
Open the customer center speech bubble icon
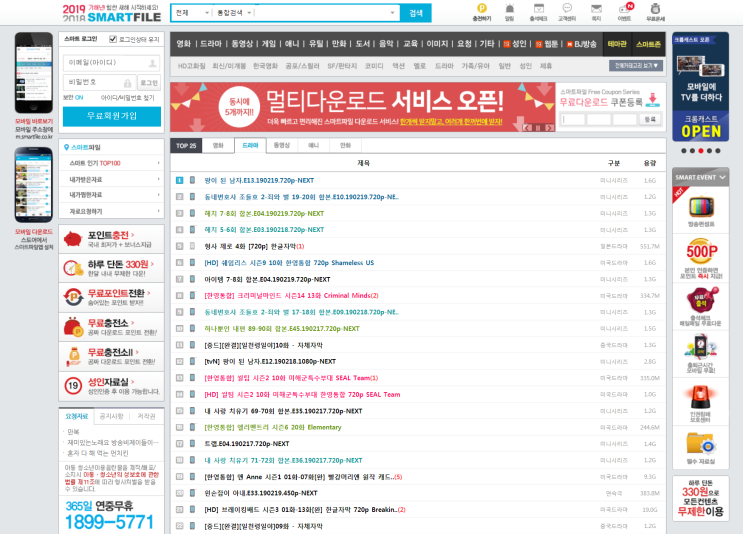pyautogui.click(x=567, y=8)
